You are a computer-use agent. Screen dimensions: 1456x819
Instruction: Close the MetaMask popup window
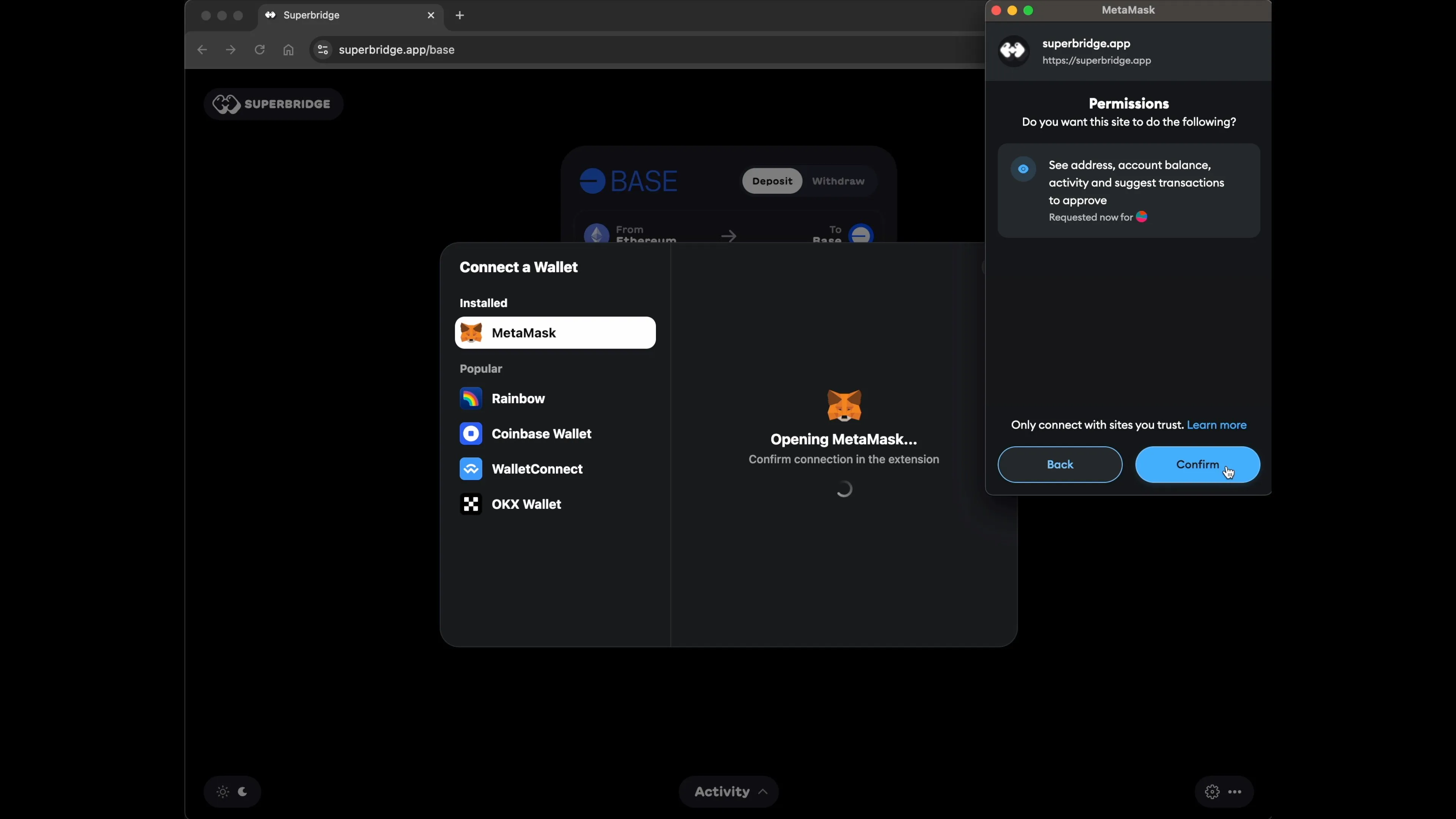click(x=996, y=10)
